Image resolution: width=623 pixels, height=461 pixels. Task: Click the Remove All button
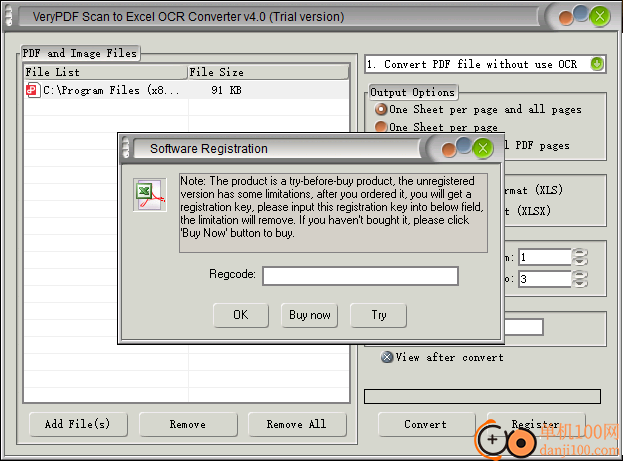297,424
